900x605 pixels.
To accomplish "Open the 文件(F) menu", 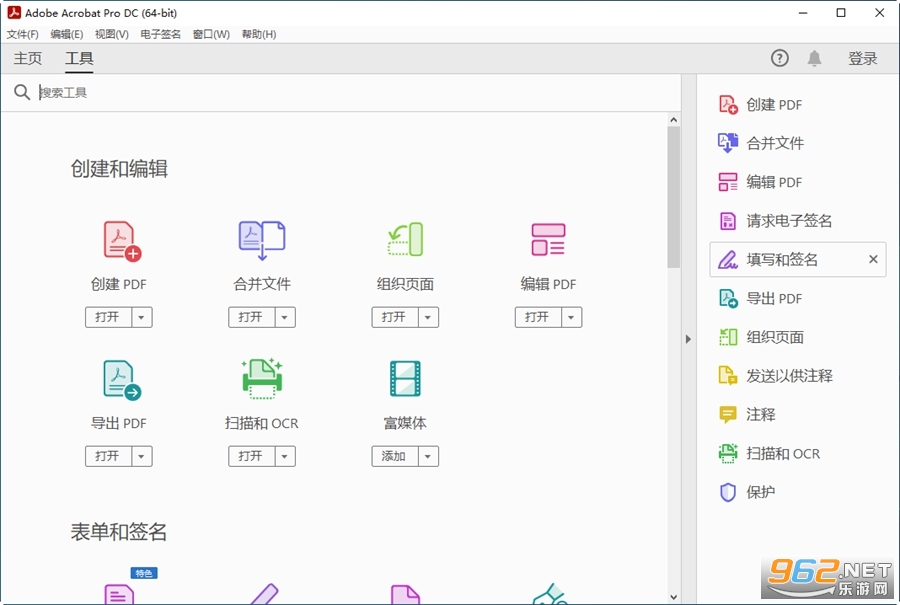I will [x=22, y=34].
